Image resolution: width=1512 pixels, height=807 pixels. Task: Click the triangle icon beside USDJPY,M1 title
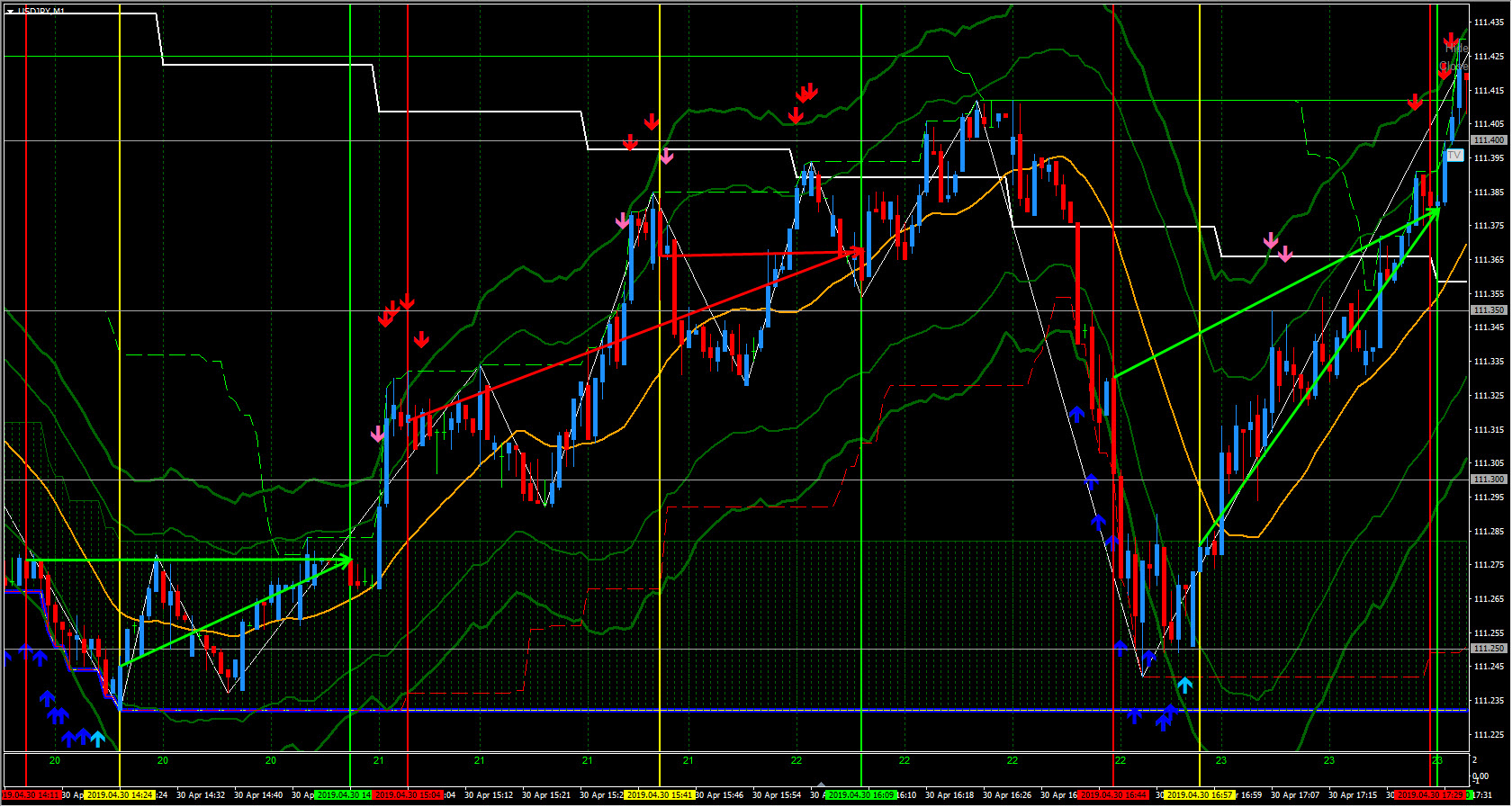click(x=10, y=12)
